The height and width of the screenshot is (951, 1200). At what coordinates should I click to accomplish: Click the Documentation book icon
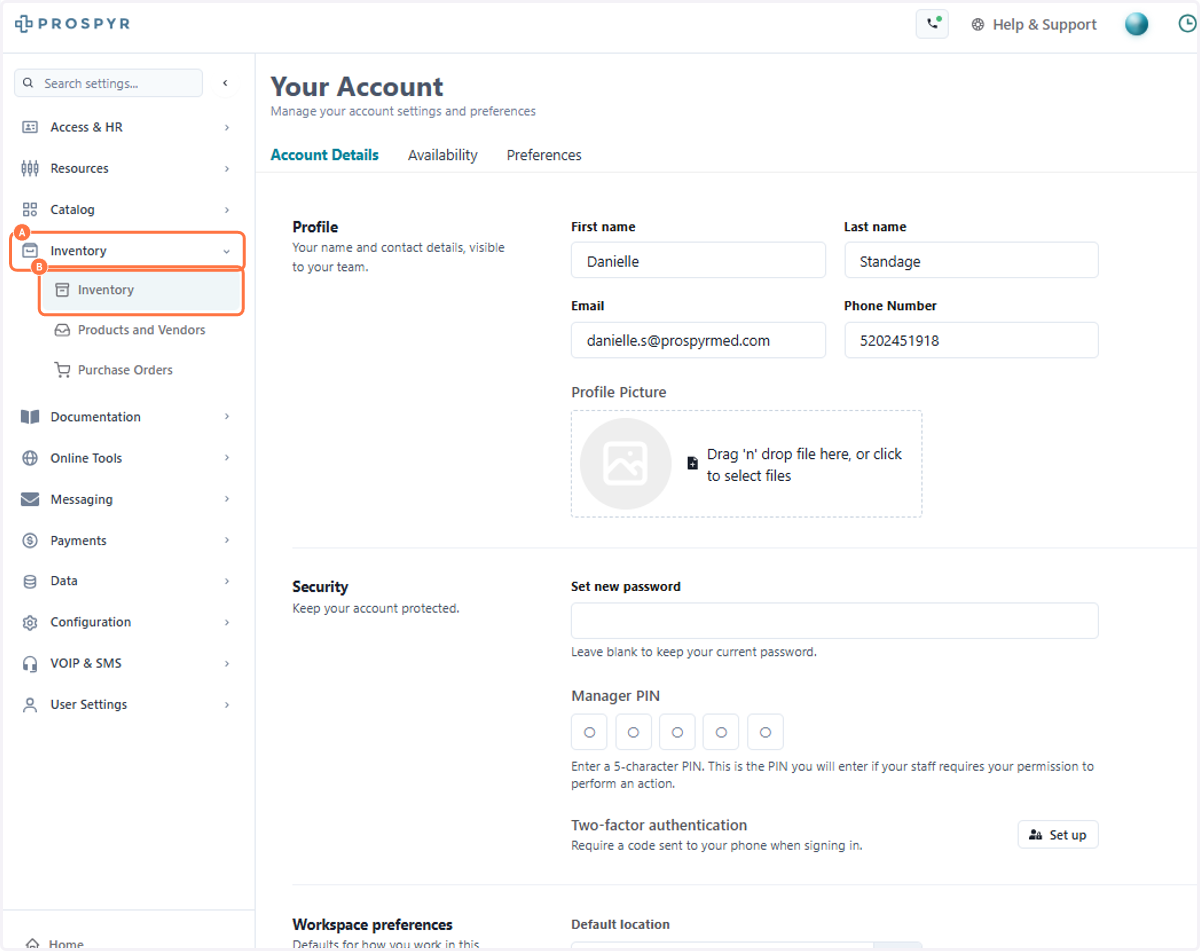point(30,417)
